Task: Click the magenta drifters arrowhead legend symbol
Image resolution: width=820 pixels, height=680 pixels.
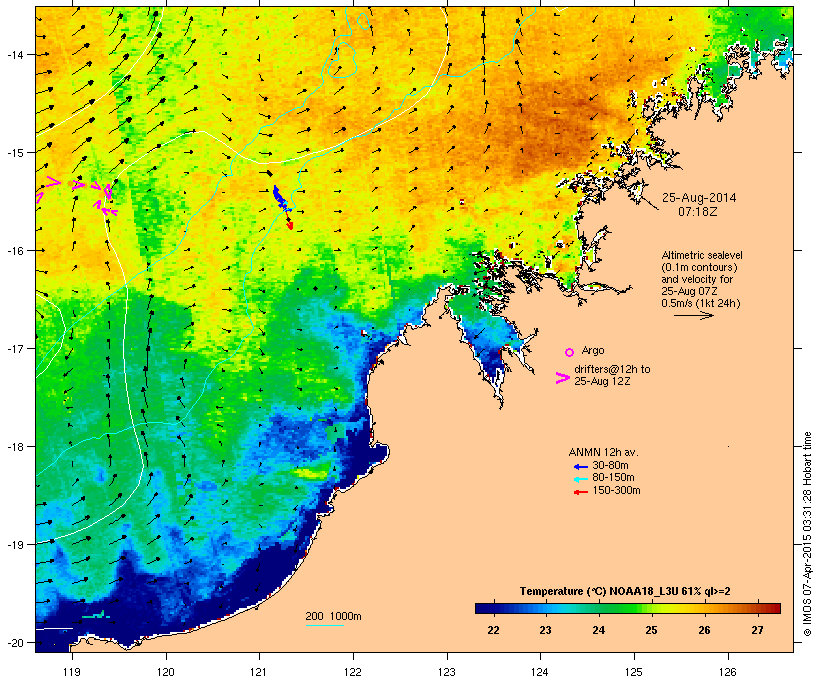Action: click(x=562, y=378)
